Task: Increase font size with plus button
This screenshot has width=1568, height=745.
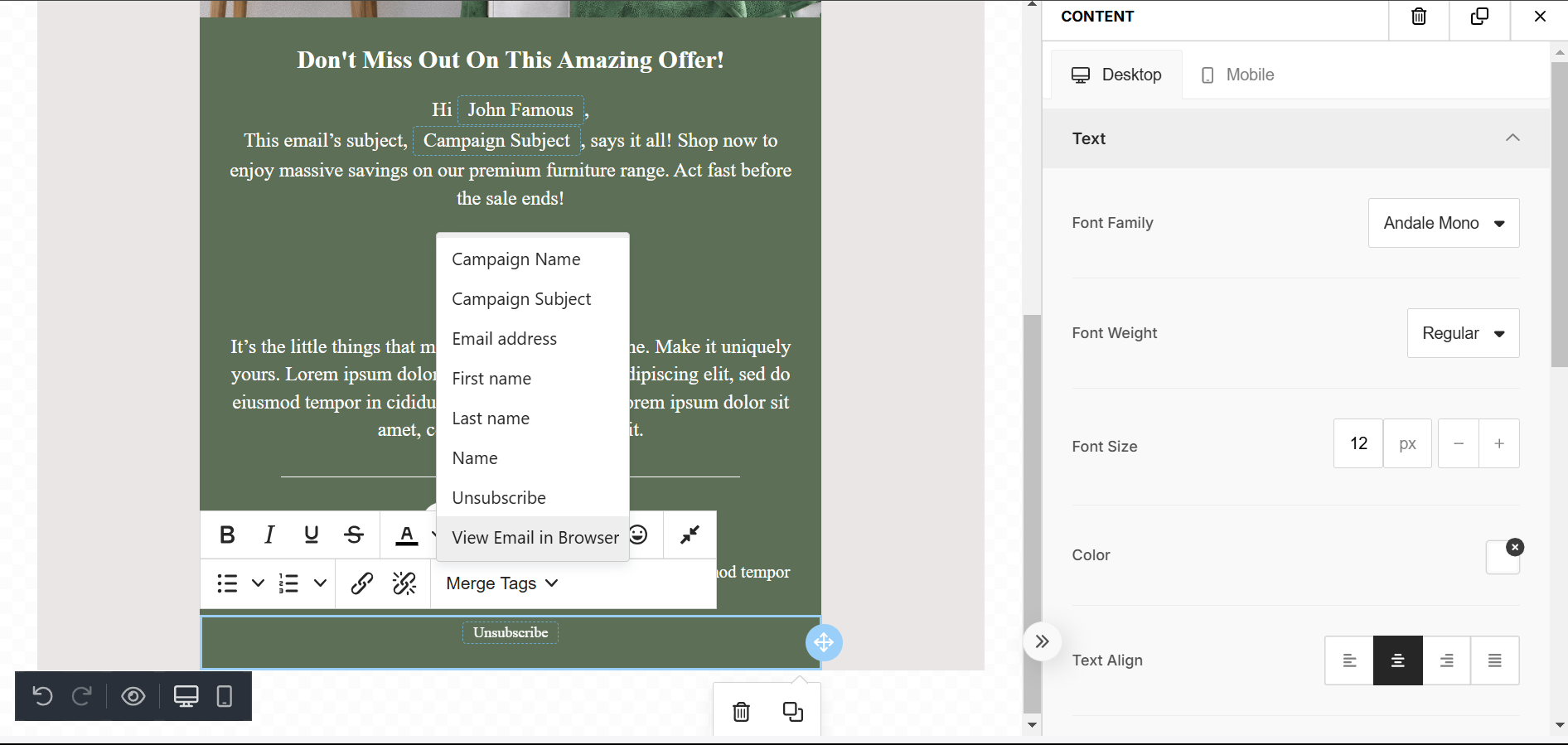Action: (1498, 444)
